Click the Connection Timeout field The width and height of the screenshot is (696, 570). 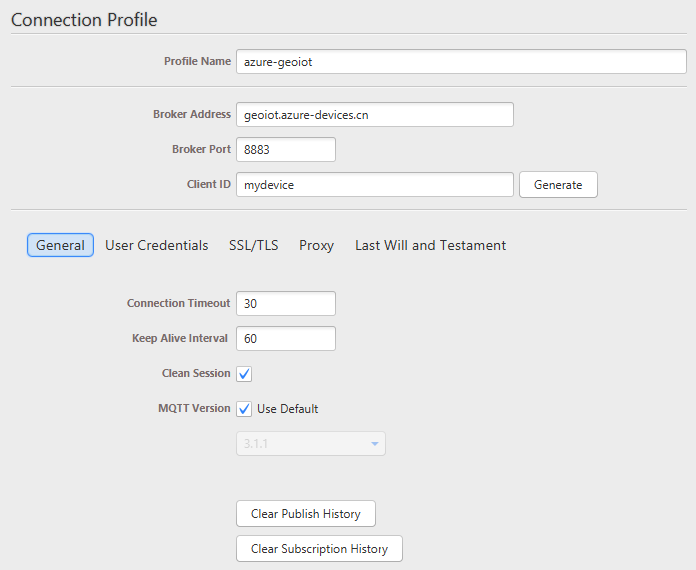285,304
